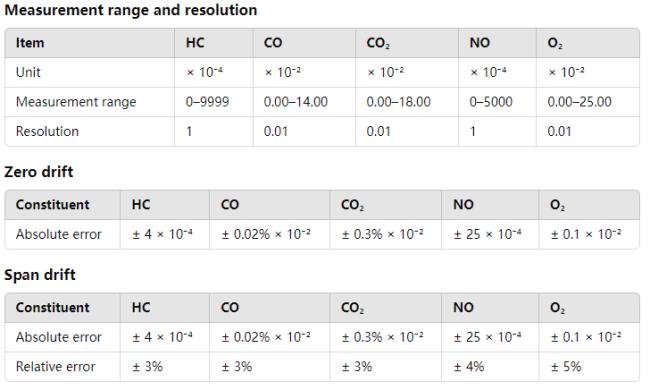650x390 pixels.
Task: Click the 0.00–25.00 O₂ range cell
Action: (x=580, y=102)
